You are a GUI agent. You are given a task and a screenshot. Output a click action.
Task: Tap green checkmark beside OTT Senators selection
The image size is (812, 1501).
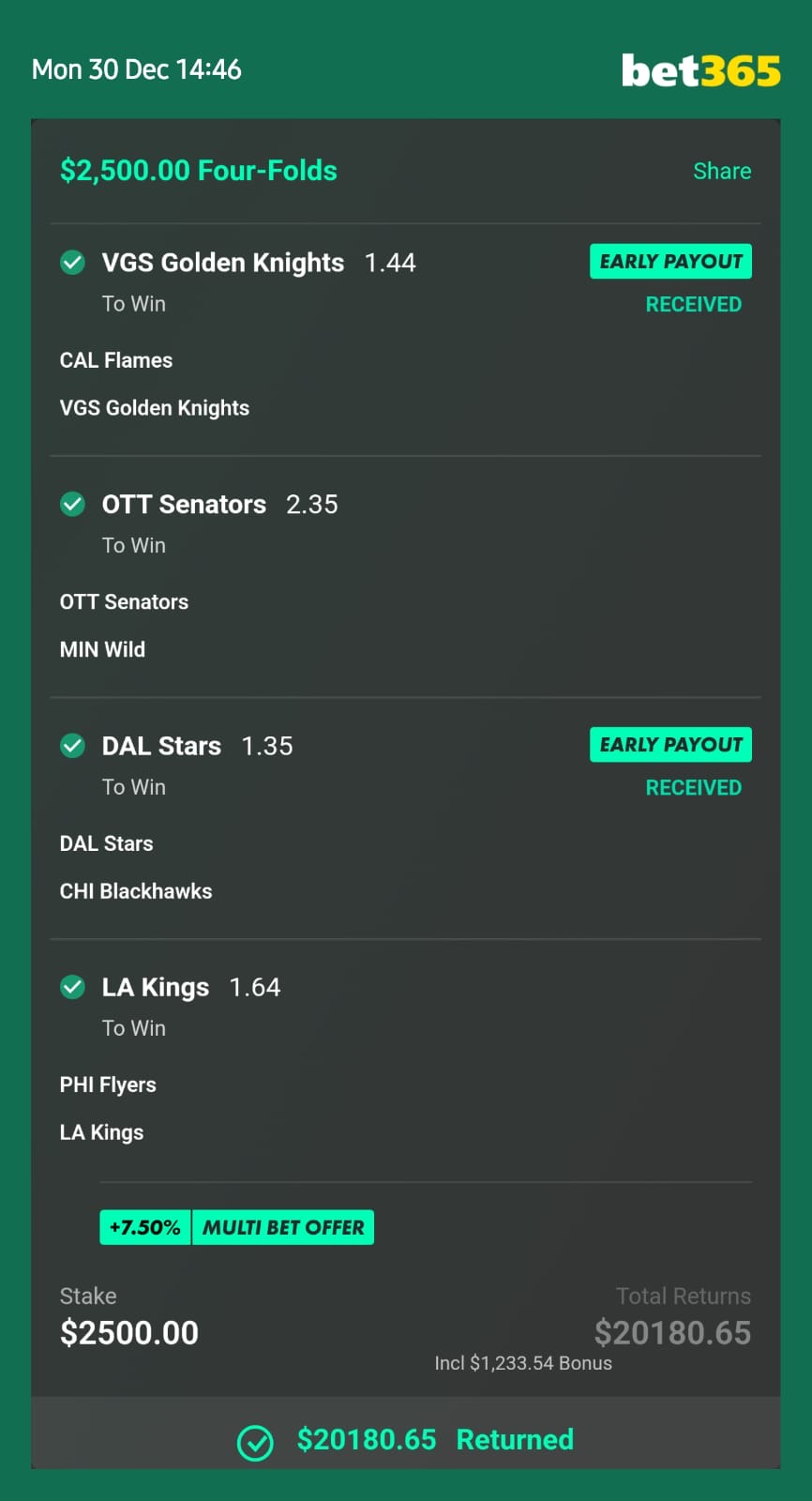coord(72,505)
